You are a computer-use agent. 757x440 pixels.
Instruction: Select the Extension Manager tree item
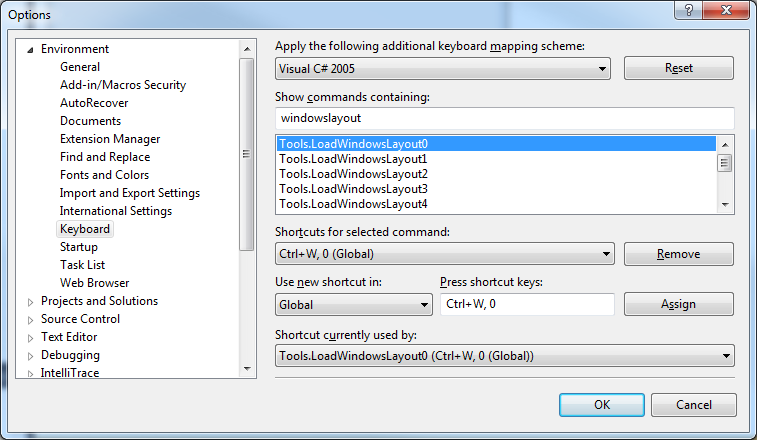pyautogui.click(x=109, y=139)
